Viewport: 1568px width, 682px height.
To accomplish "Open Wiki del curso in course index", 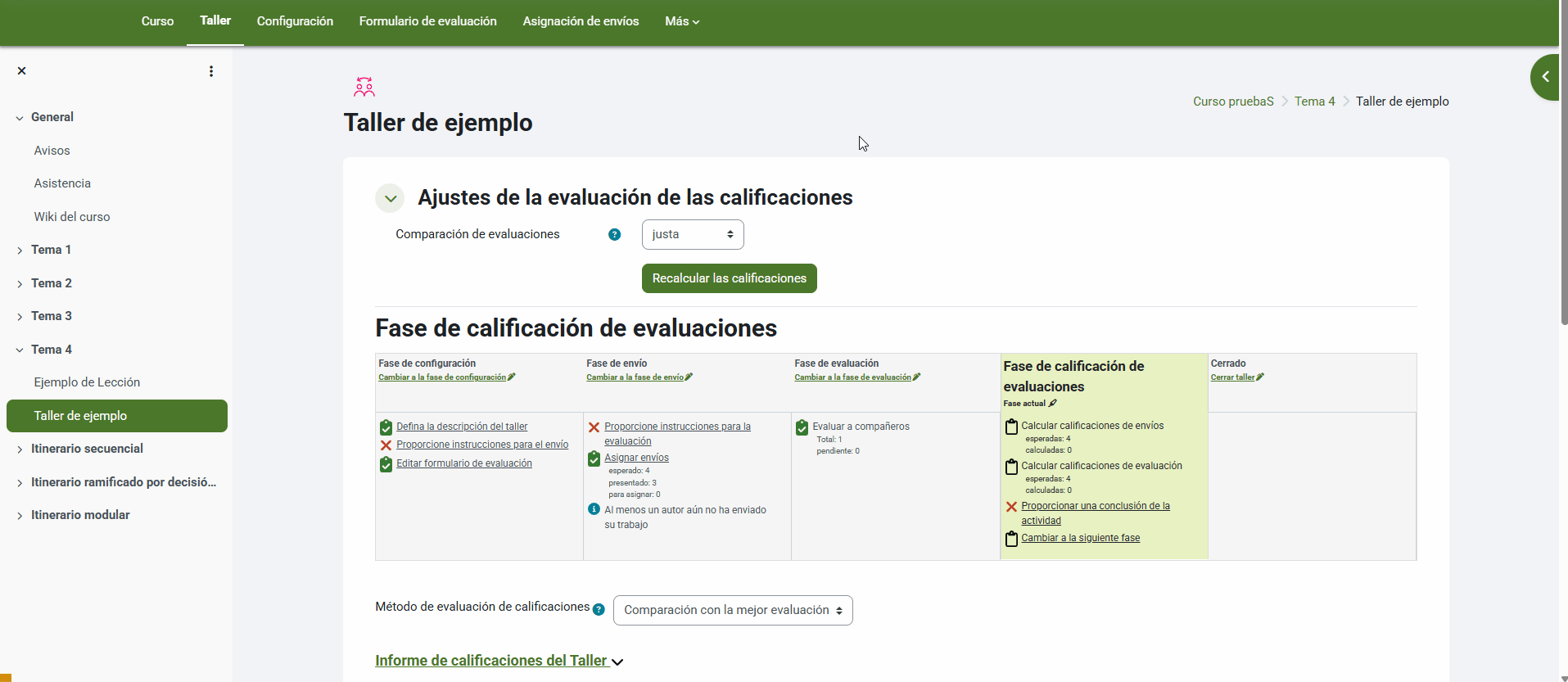I will [x=72, y=217].
